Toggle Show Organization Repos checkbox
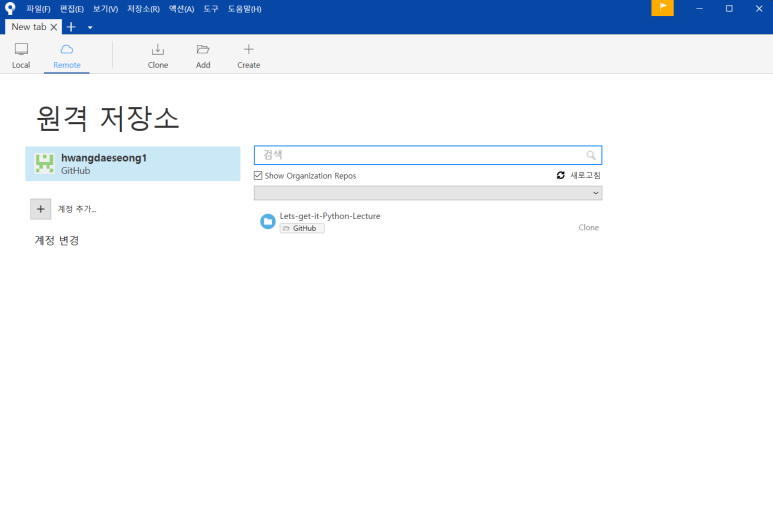This screenshot has height=505, width=773. click(258, 176)
